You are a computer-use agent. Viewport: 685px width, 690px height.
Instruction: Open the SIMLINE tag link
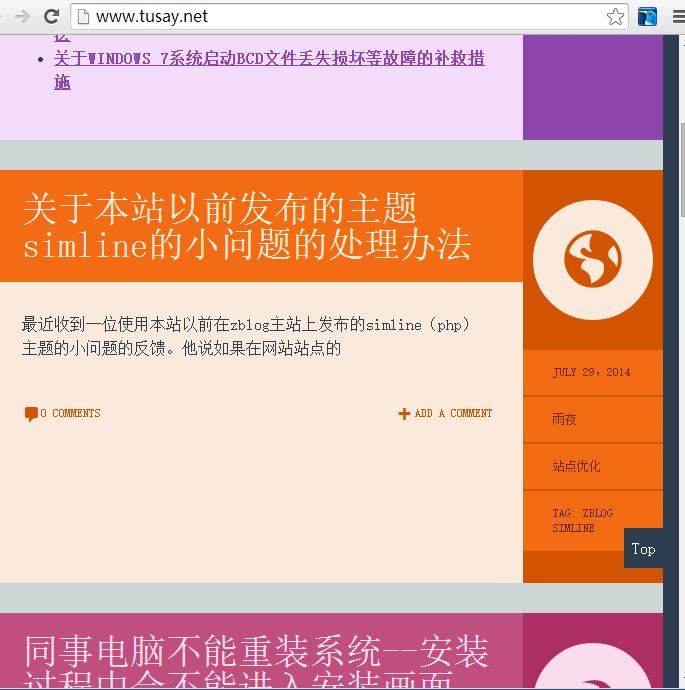point(573,528)
